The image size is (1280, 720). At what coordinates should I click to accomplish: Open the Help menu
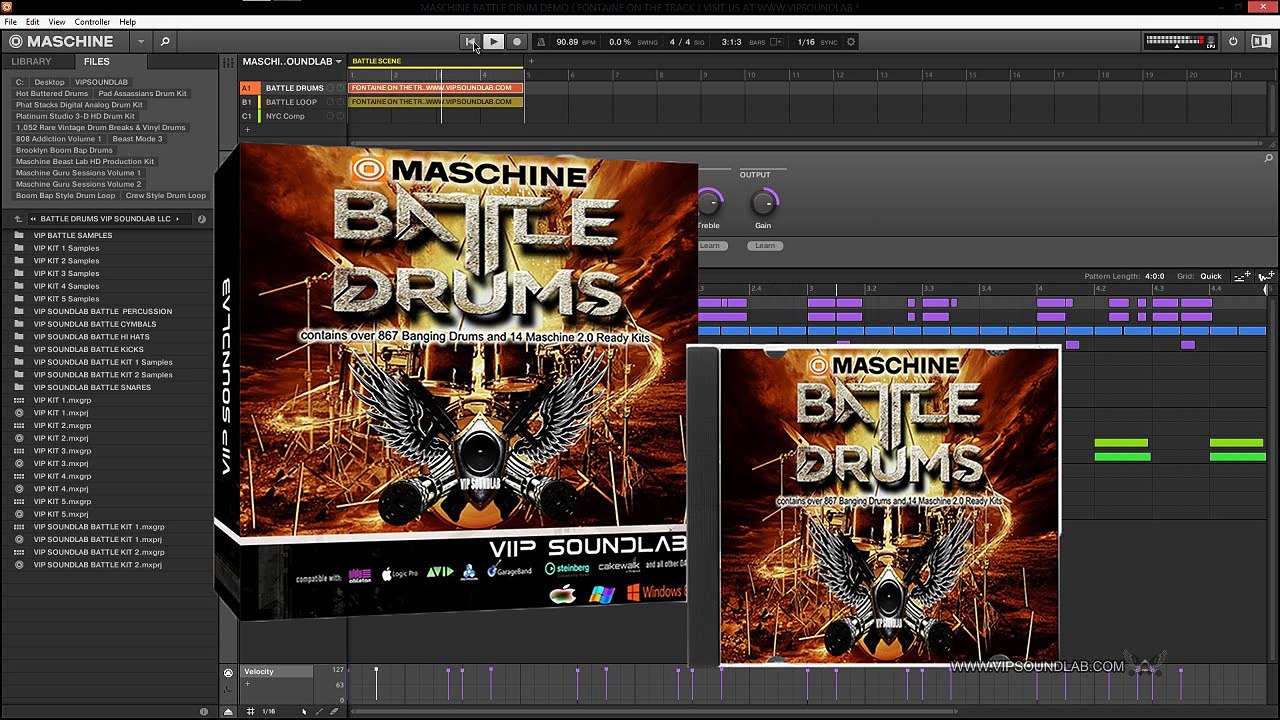[128, 22]
